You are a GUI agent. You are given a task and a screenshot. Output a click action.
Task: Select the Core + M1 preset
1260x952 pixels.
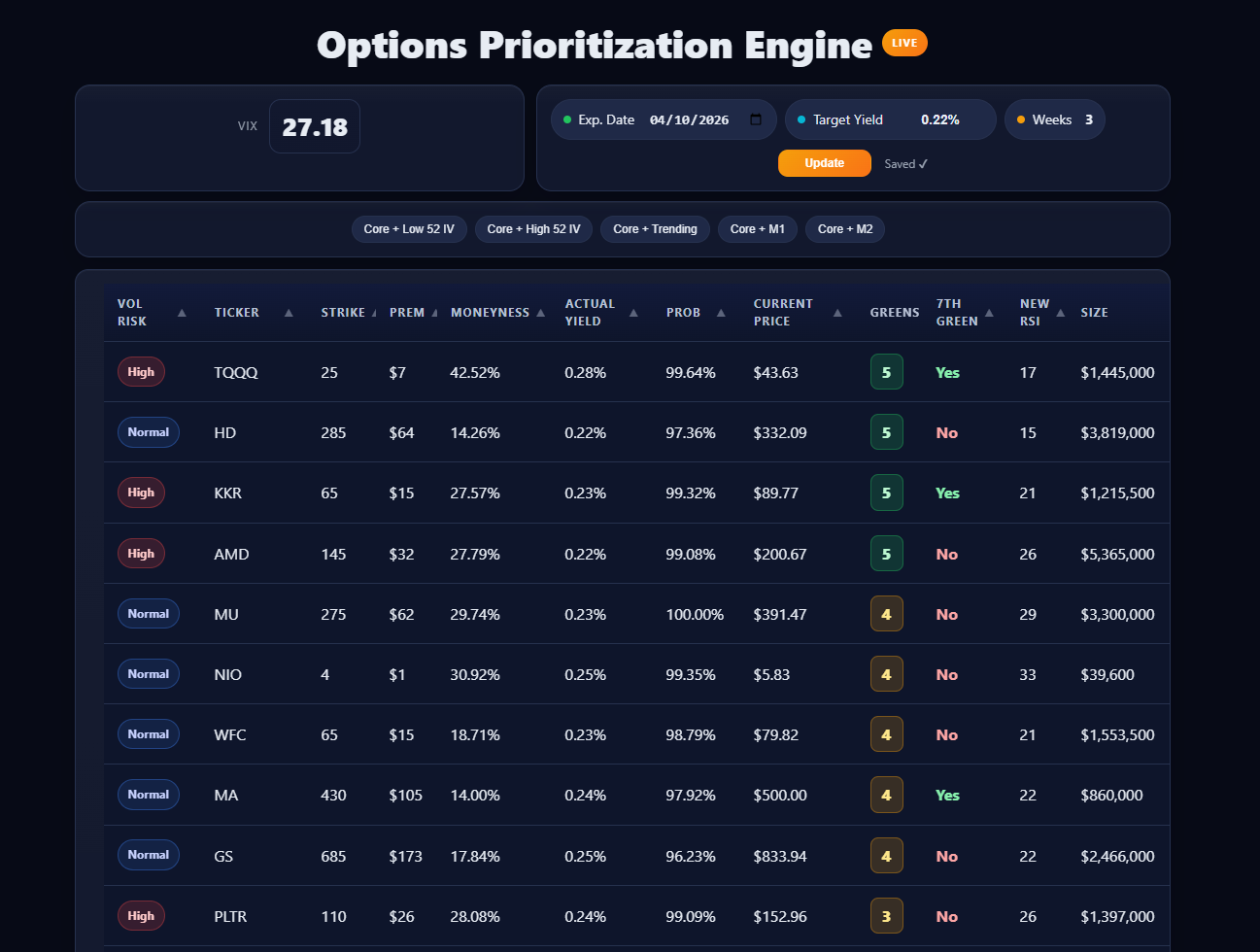(x=758, y=229)
